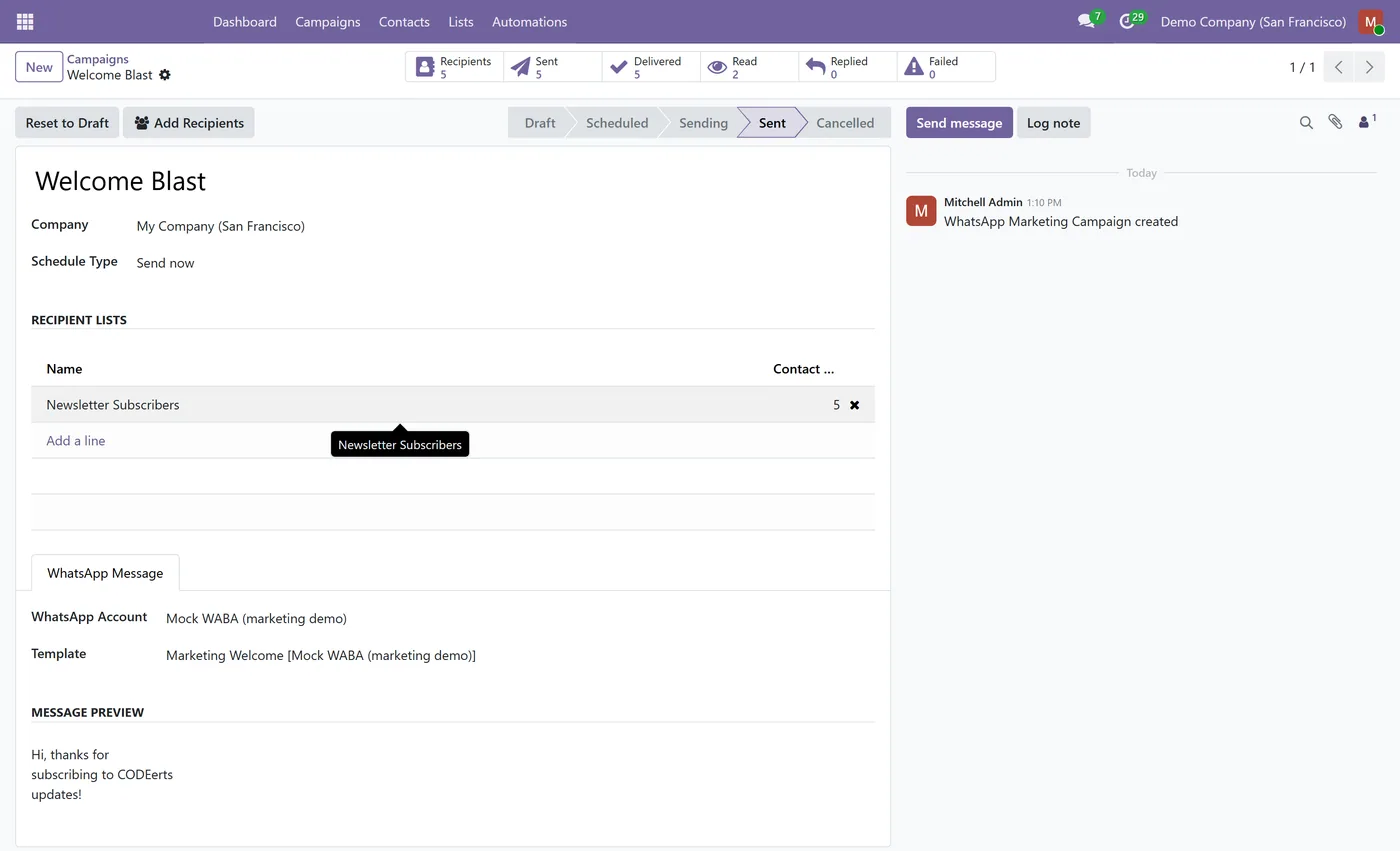Select the Scheduled status stage
The image size is (1400, 851).
click(x=617, y=123)
